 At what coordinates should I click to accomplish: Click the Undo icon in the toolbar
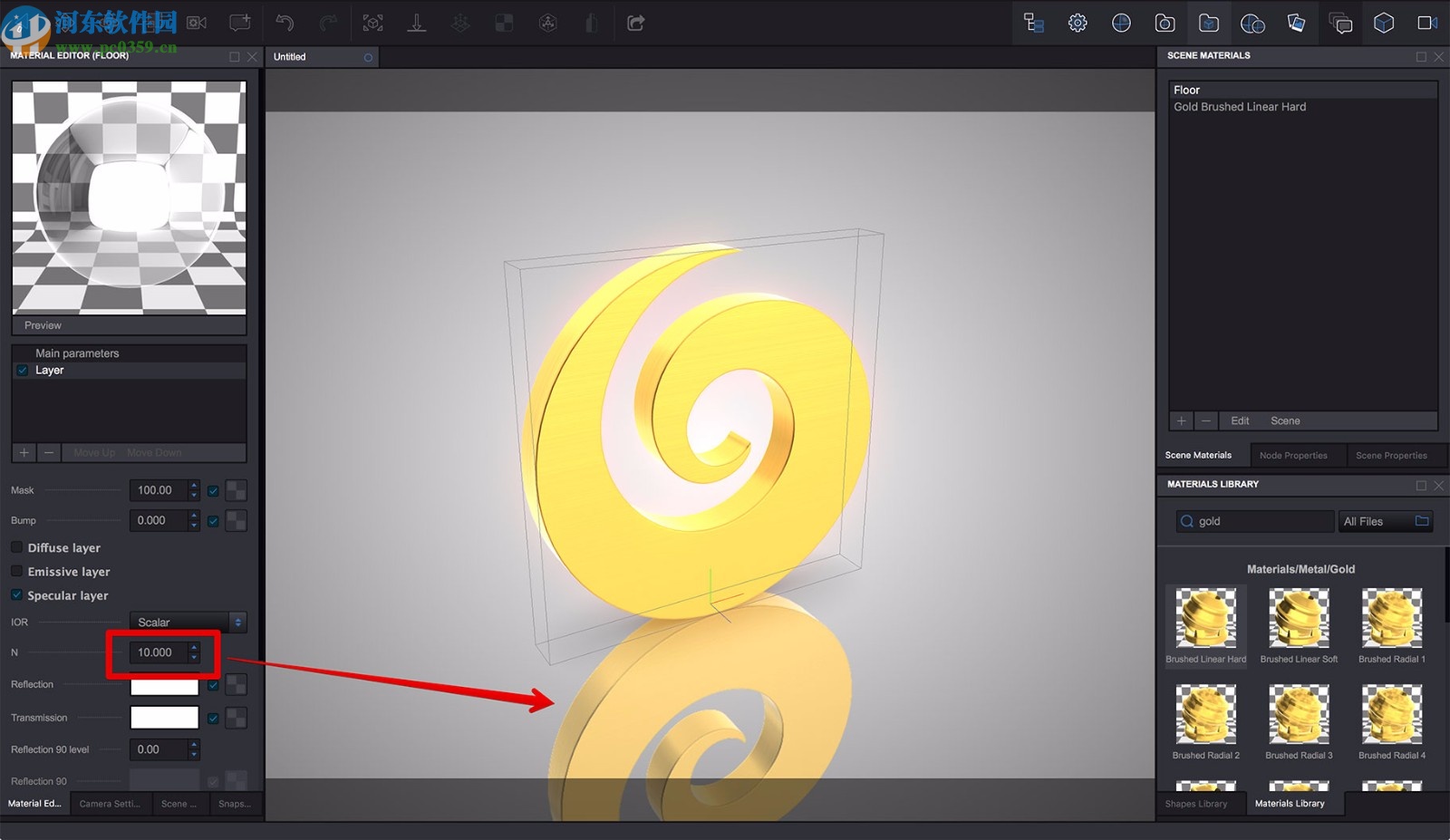tap(285, 23)
